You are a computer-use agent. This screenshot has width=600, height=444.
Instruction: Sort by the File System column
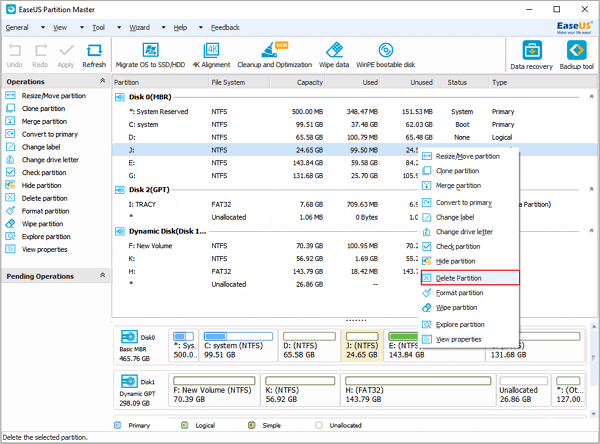tap(239, 82)
